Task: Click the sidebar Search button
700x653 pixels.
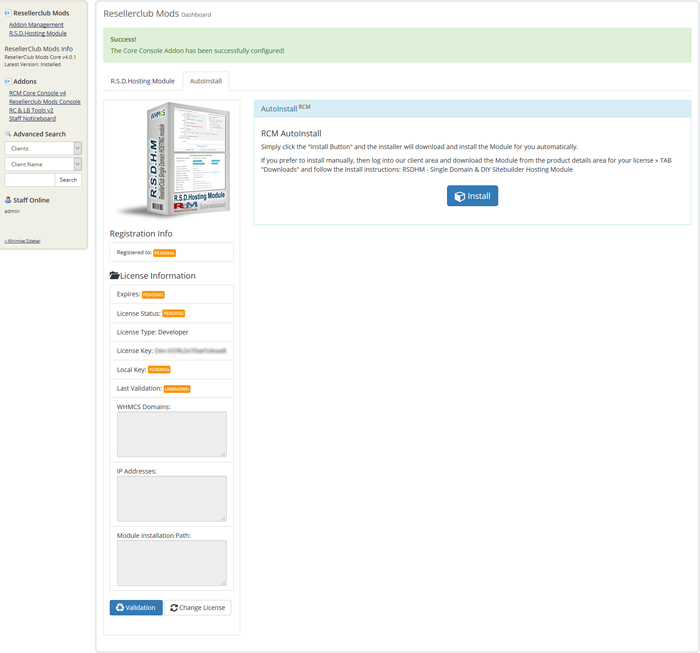Action: (x=68, y=180)
